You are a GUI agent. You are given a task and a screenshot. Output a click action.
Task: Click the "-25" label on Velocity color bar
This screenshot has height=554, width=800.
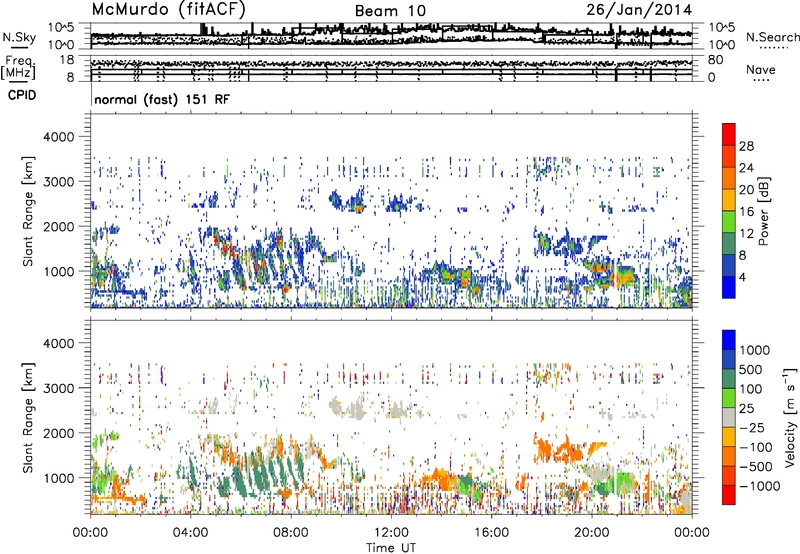pos(752,428)
